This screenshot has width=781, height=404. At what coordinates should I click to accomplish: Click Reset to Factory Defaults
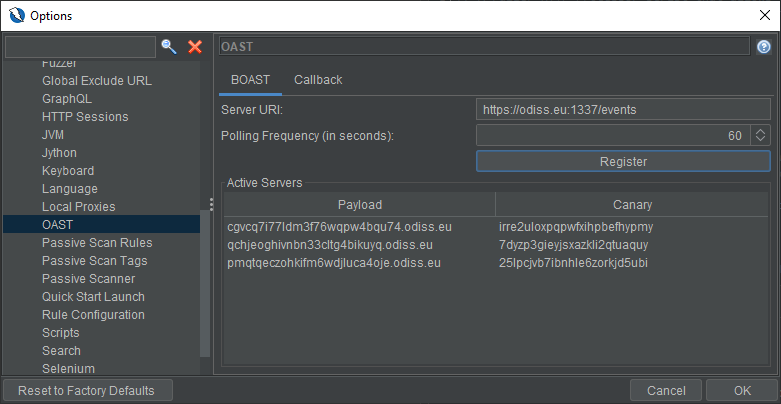tap(87, 390)
